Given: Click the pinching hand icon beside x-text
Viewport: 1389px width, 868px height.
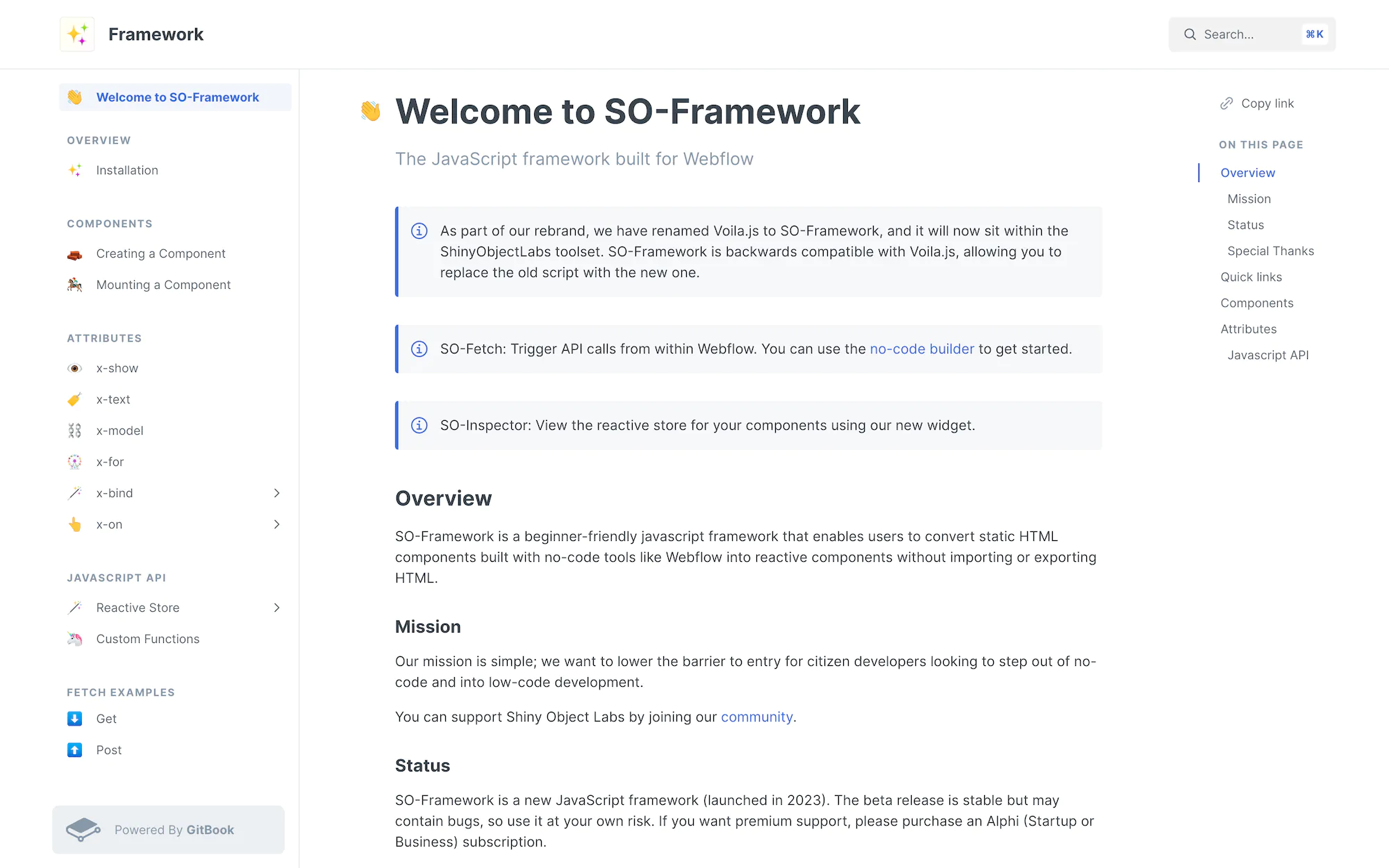Looking at the screenshot, I should pyautogui.click(x=74, y=399).
